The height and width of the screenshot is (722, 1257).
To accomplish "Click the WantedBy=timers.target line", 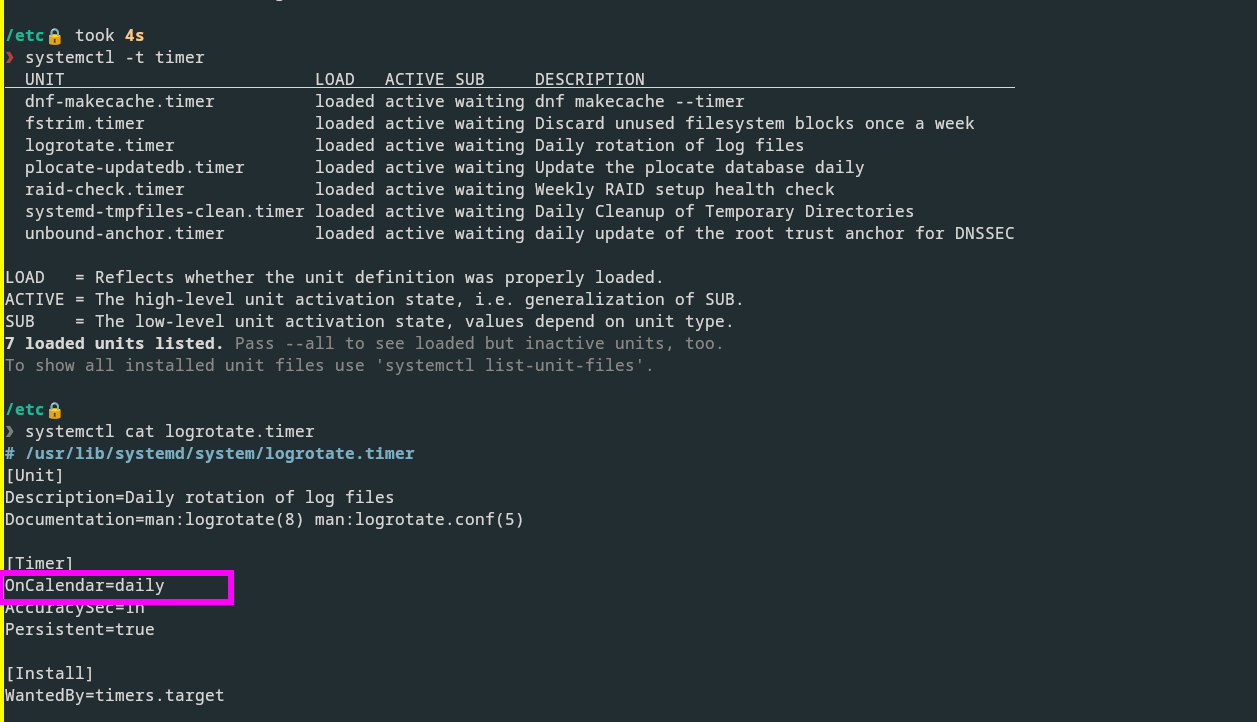I will point(115,696).
